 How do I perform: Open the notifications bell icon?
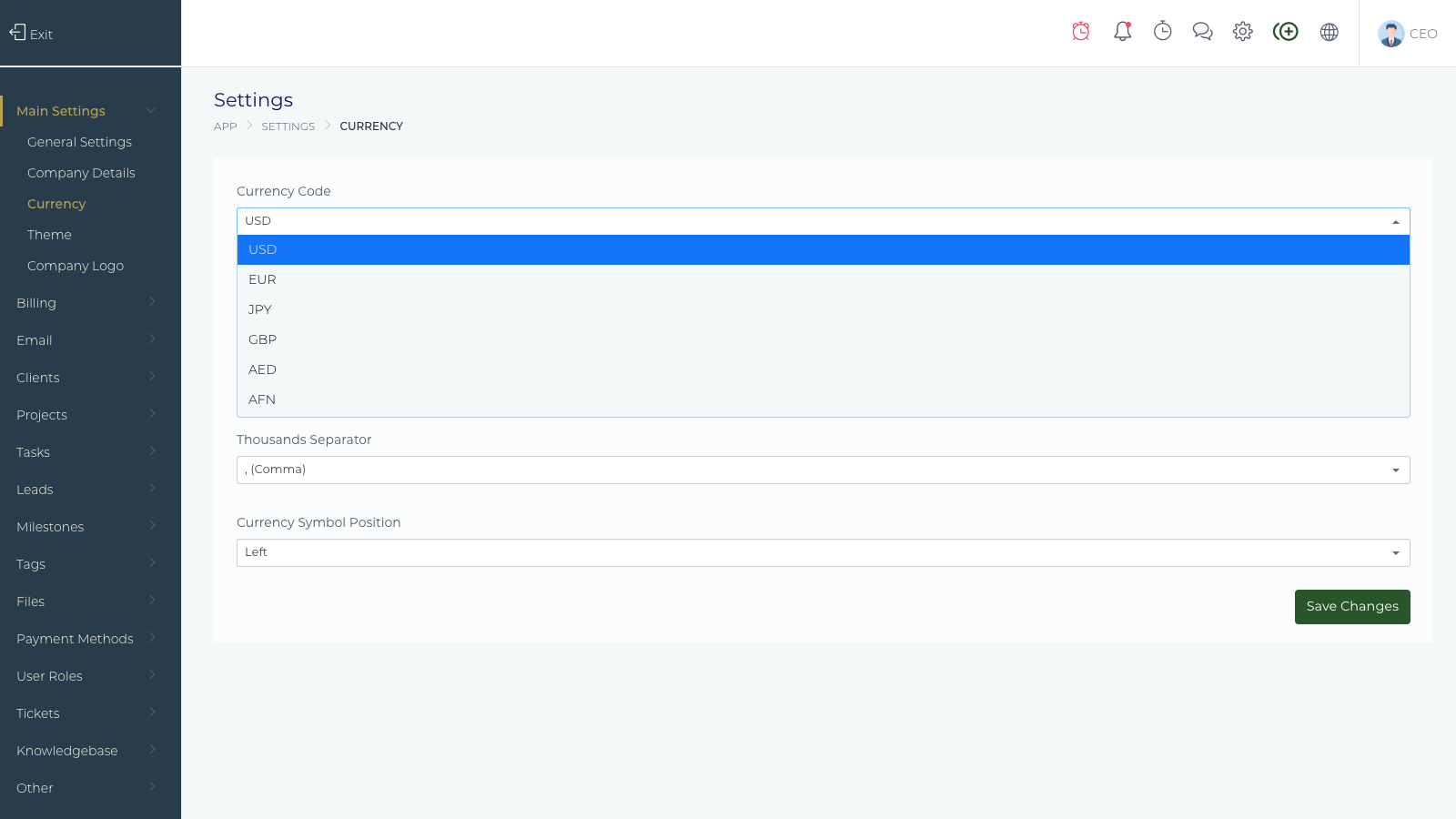tap(1122, 32)
